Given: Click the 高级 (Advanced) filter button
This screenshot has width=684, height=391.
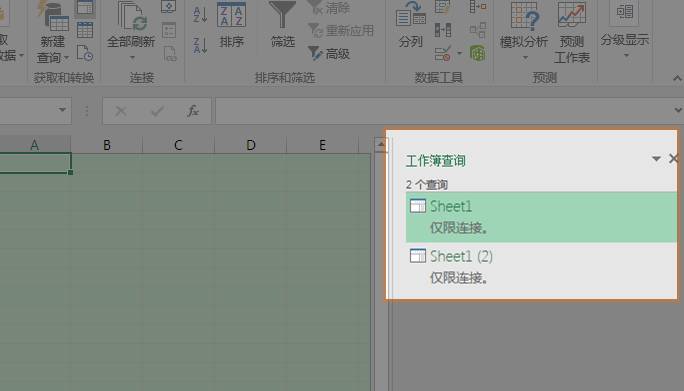Looking at the screenshot, I should point(329,54).
